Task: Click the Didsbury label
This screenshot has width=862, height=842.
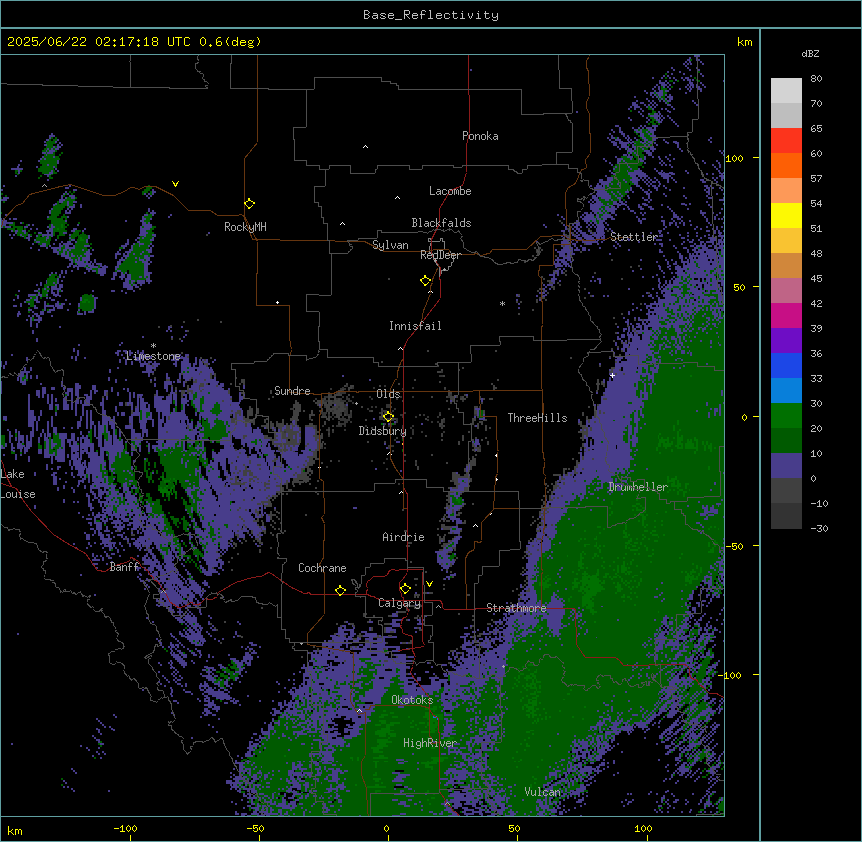Action: (383, 431)
